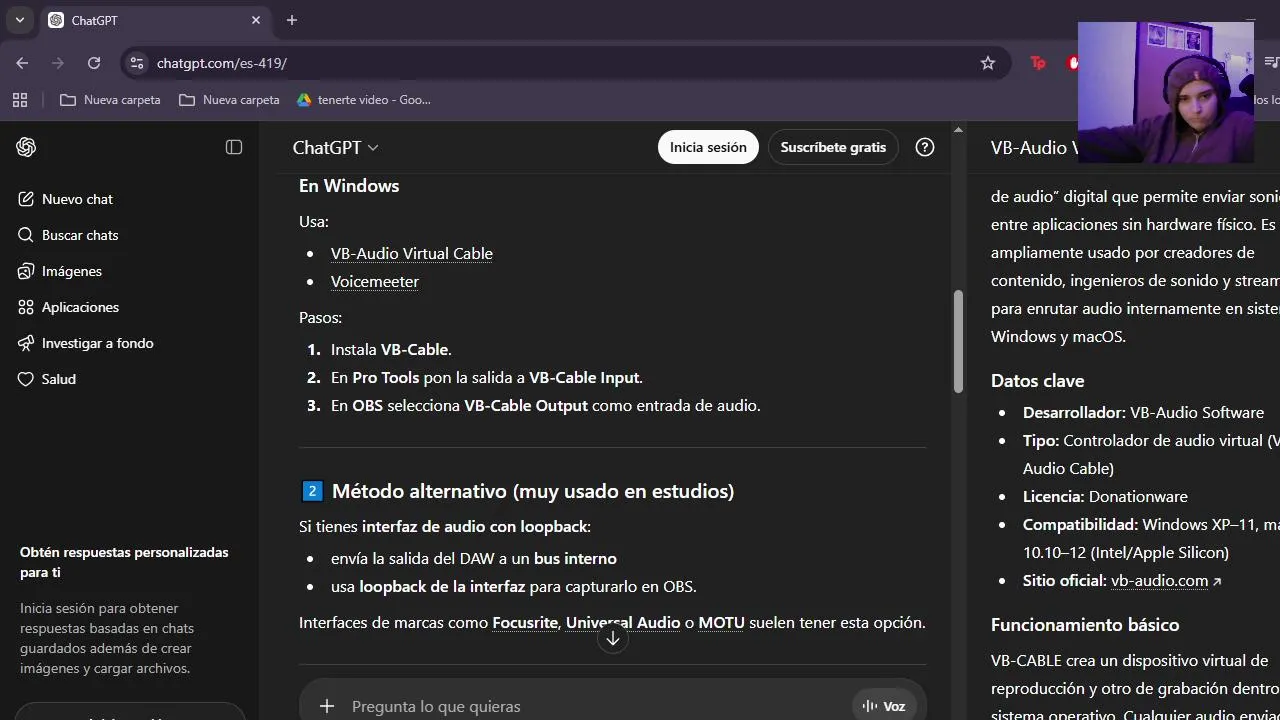Click the ChatGPT logo icon in sidebar
Image resolution: width=1280 pixels, height=720 pixels.
pos(26,147)
